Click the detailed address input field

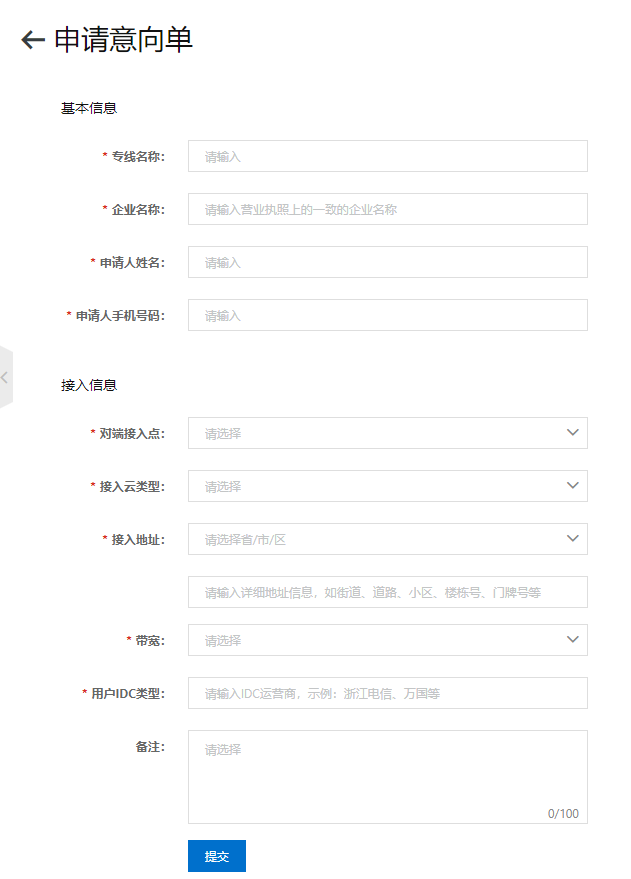pyautogui.click(x=388, y=592)
